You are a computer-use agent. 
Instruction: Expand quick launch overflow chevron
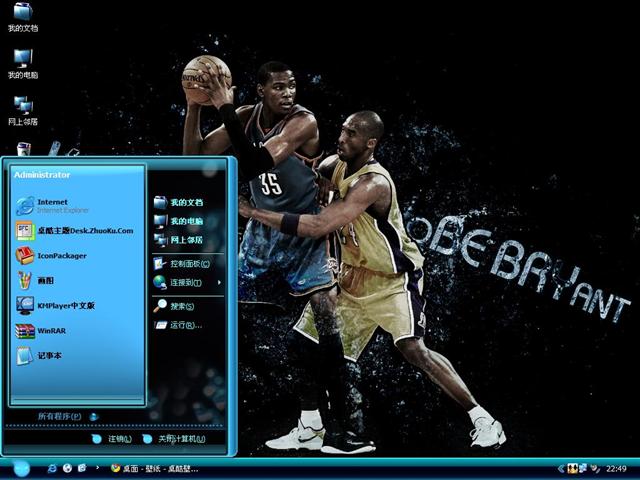(x=97, y=467)
